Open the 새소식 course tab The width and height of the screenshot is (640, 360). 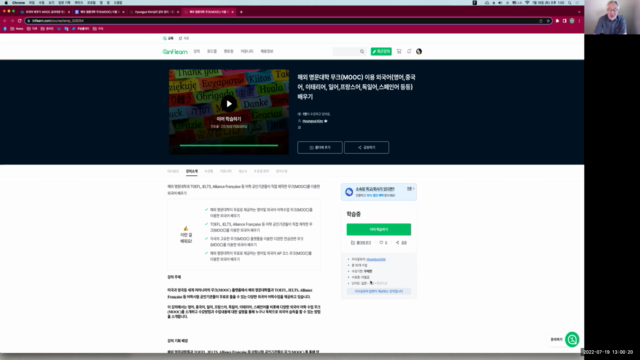242,171
